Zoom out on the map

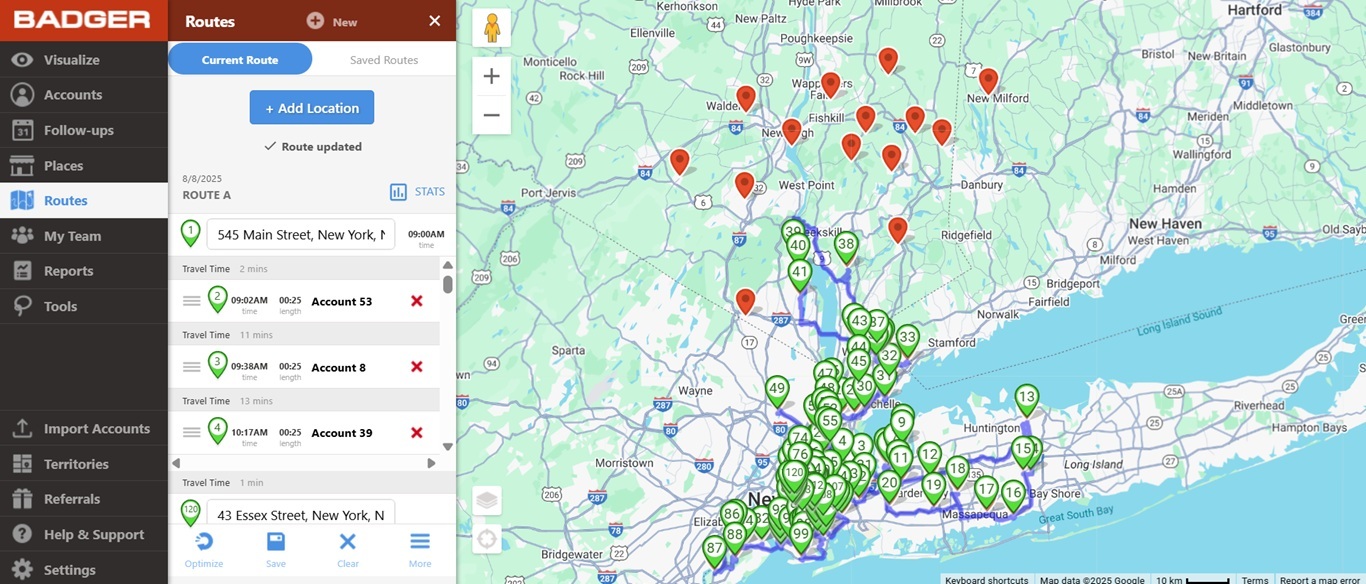point(491,116)
